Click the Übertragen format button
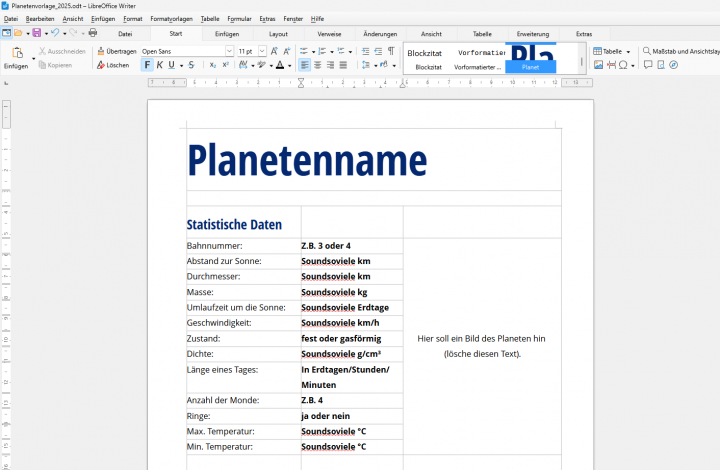Screen dimensions: 720x470 (x=116, y=51)
